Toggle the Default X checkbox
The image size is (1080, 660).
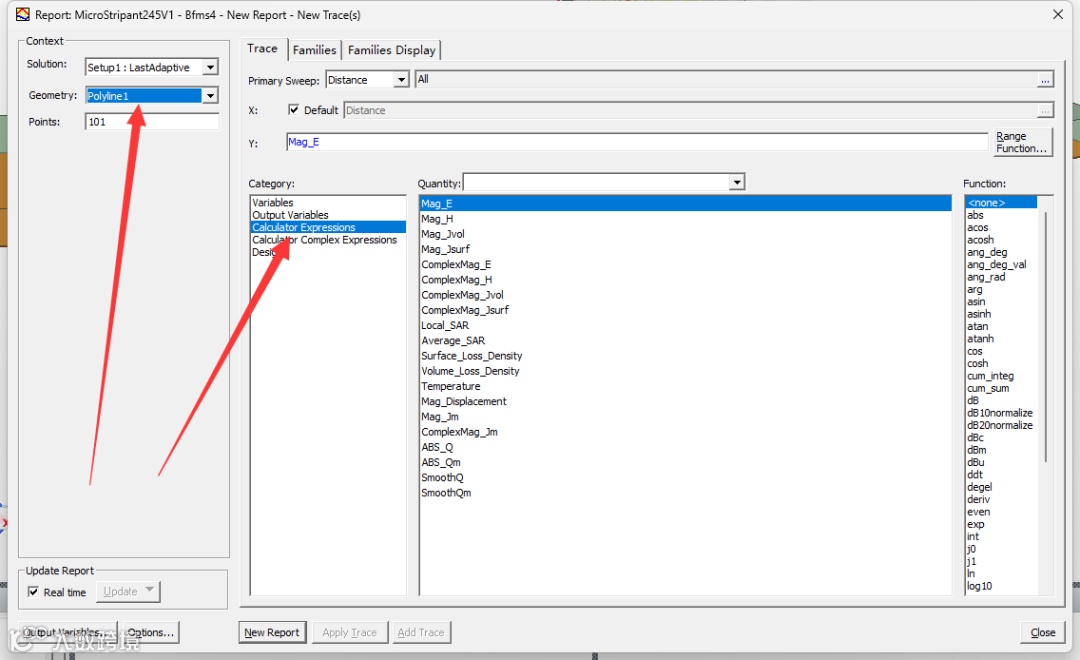[x=294, y=110]
